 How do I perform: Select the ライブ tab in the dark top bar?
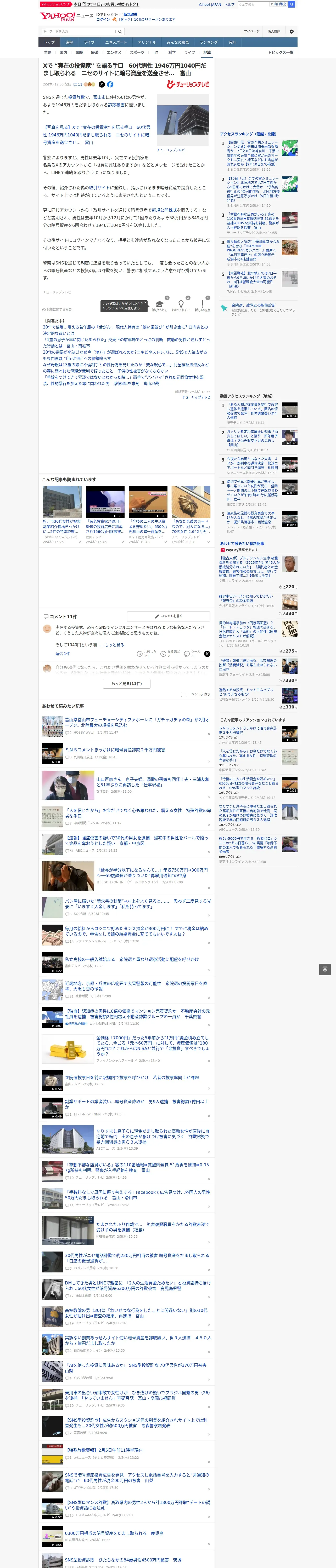89,43
